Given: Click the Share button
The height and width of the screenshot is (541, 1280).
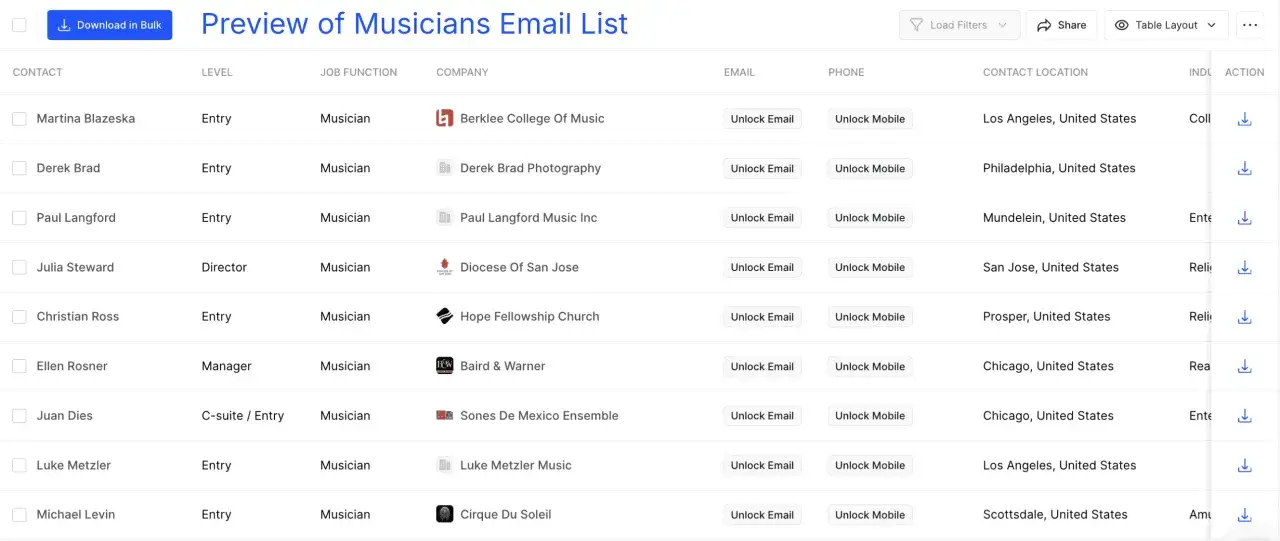Looking at the screenshot, I should click(x=1061, y=25).
